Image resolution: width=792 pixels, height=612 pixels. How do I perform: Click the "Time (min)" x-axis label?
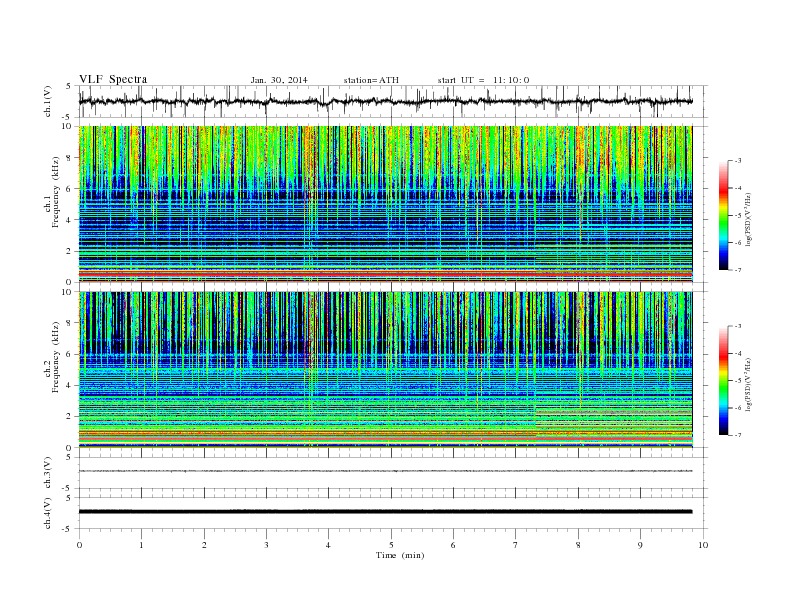click(x=400, y=555)
